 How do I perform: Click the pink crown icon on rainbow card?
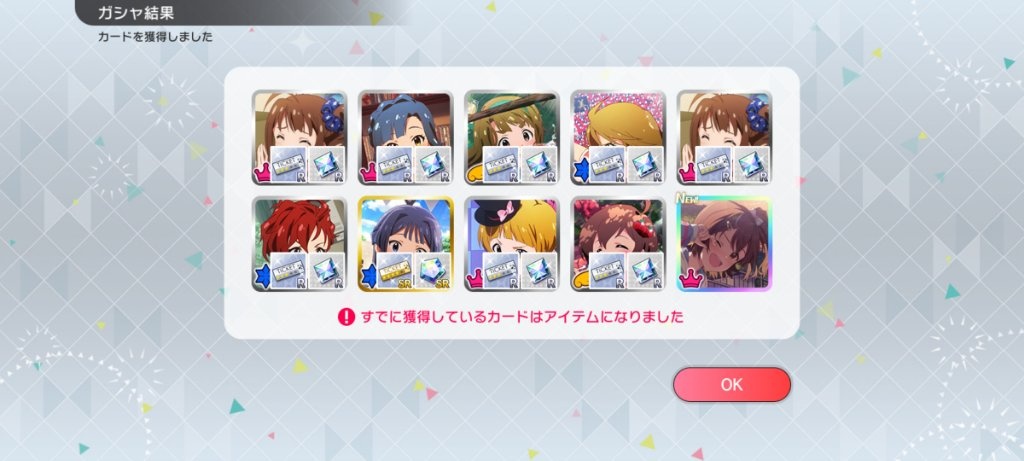pyautogui.click(x=692, y=279)
